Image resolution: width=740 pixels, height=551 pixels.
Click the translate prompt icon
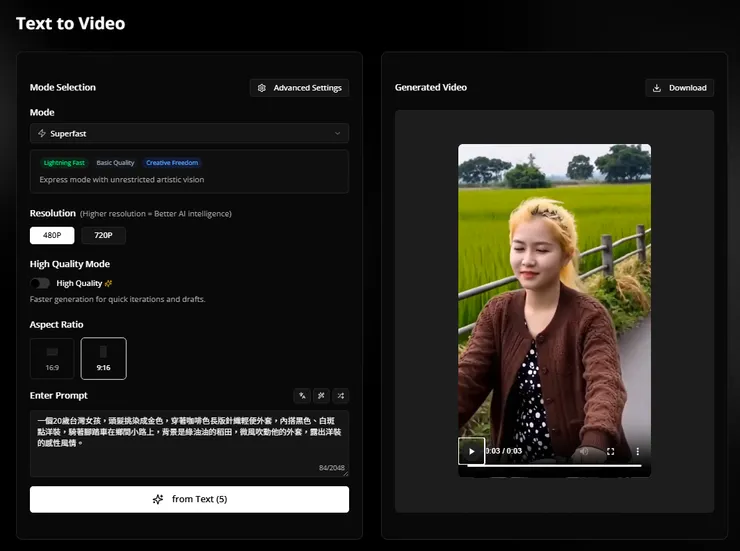(302, 396)
